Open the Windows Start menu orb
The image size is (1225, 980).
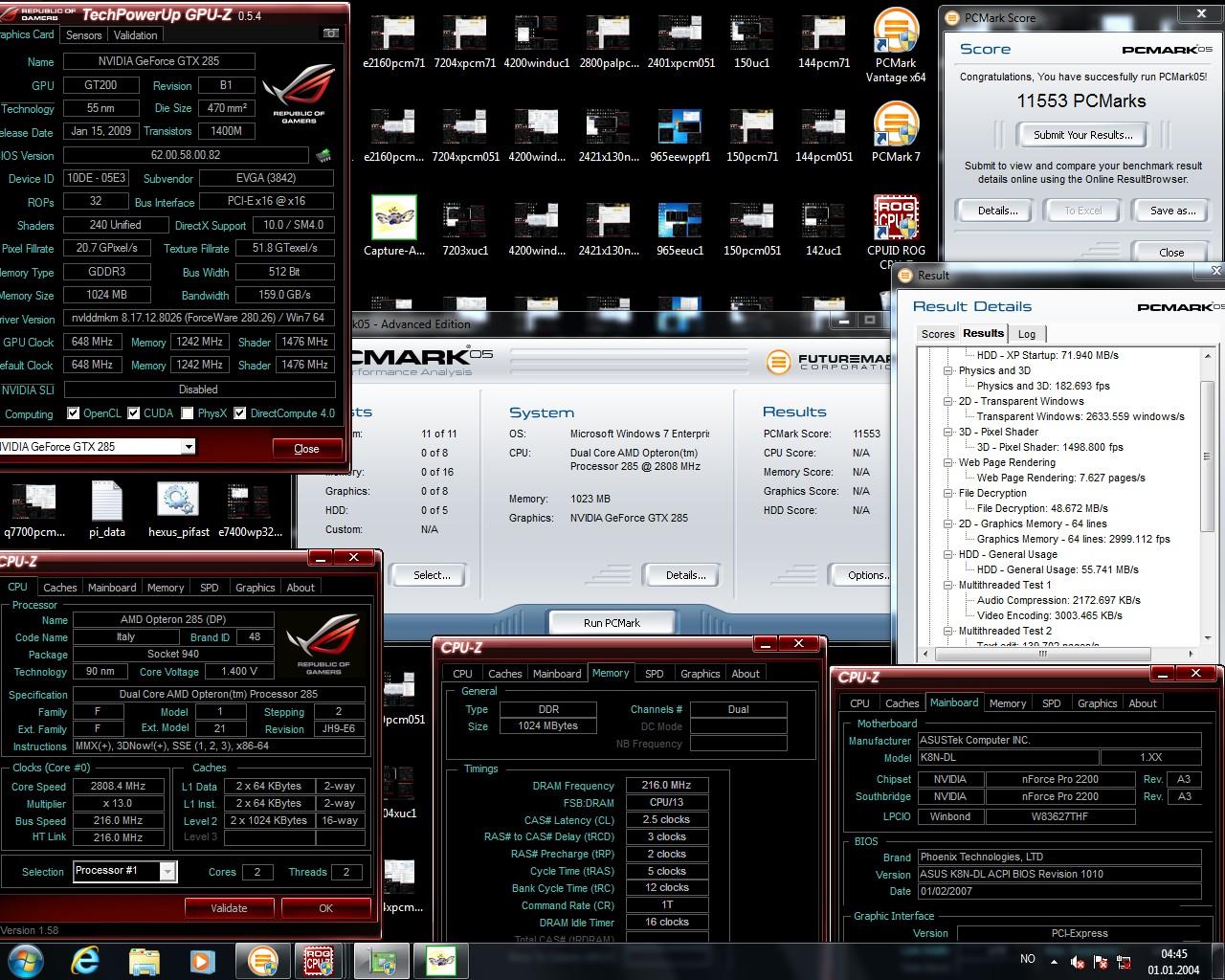pyautogui.click(x=25, y=960)
